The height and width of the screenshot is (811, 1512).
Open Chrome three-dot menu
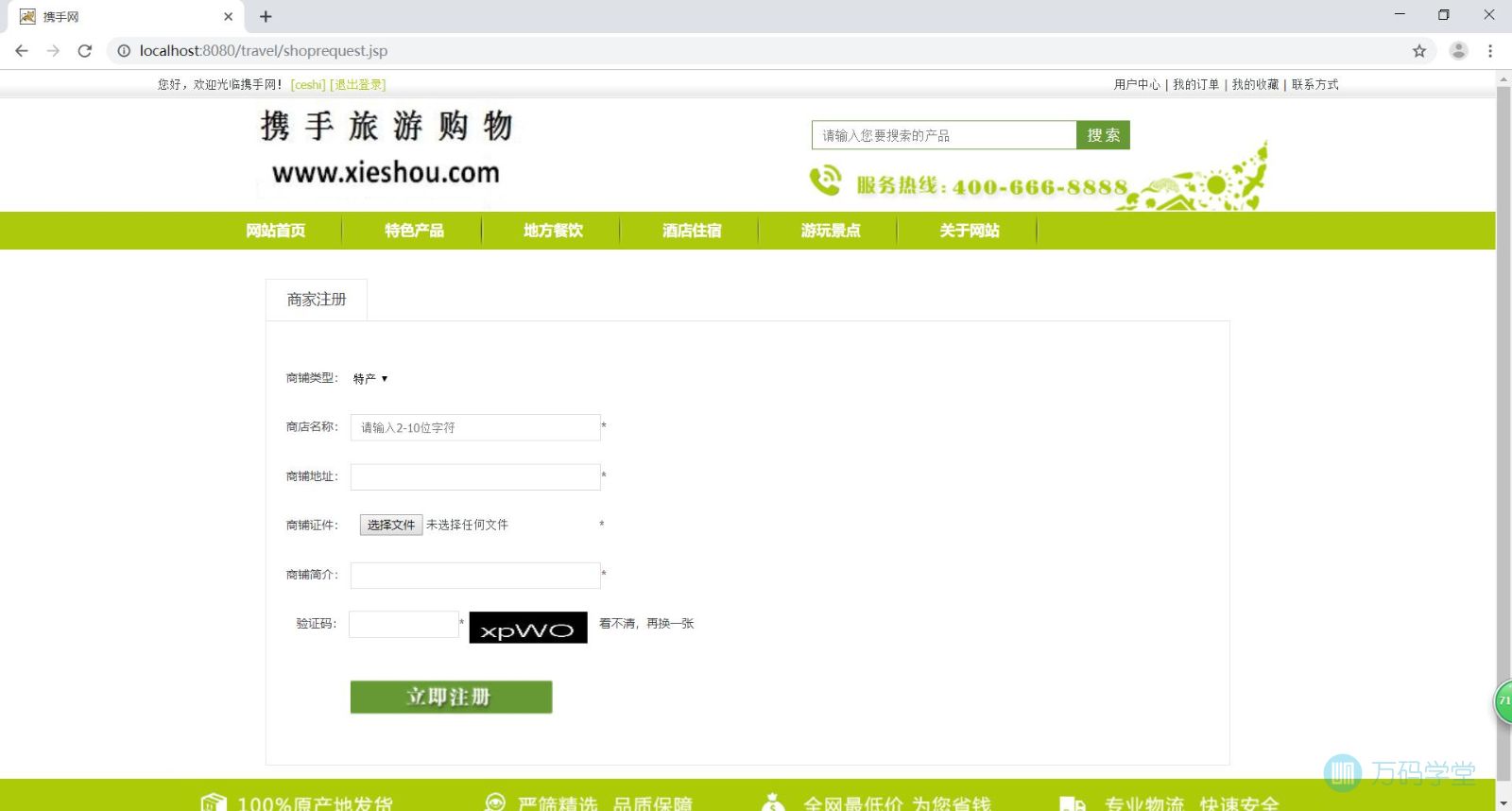tap(1490, 51)
